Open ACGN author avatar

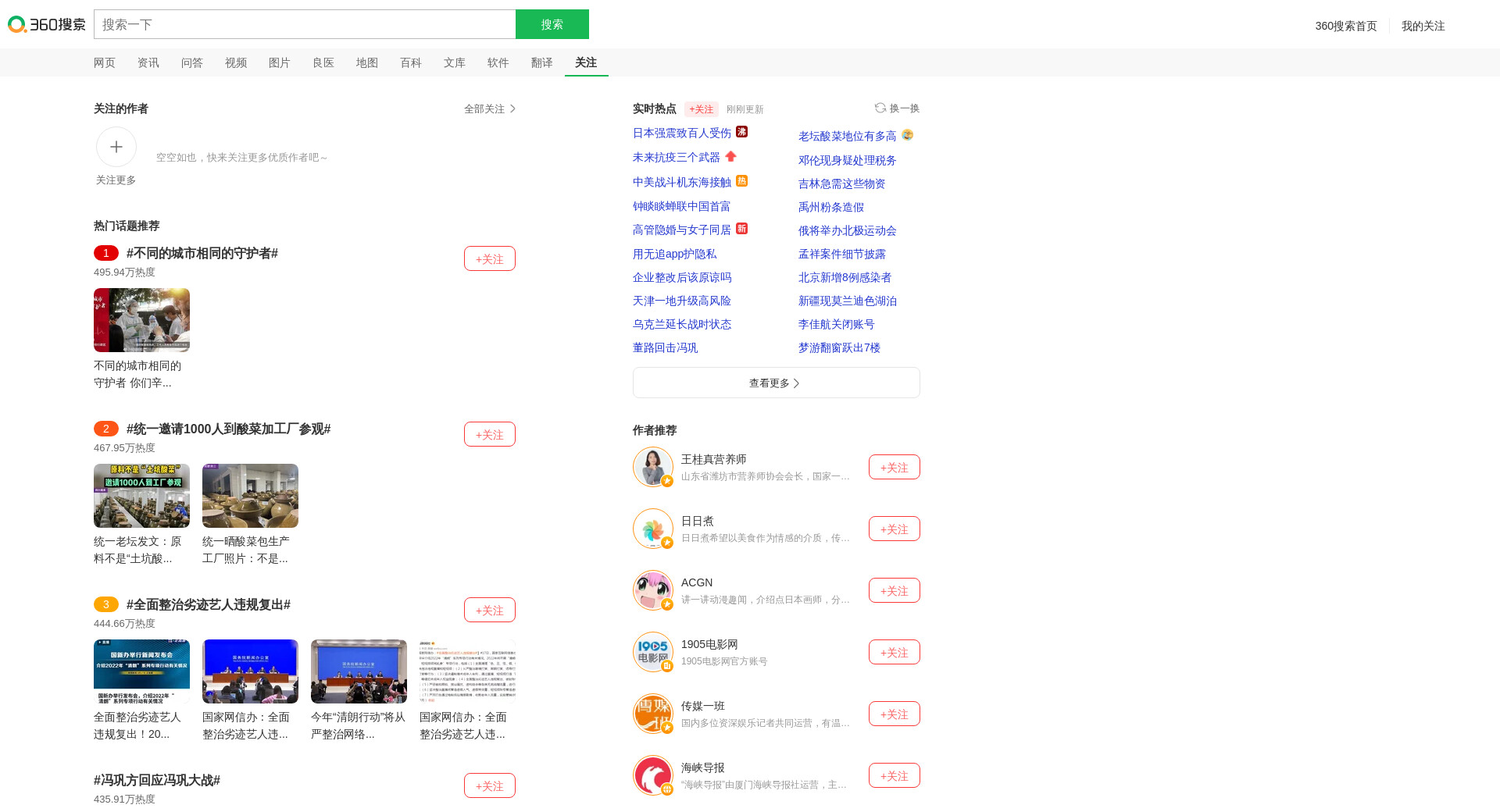(652, 590)
